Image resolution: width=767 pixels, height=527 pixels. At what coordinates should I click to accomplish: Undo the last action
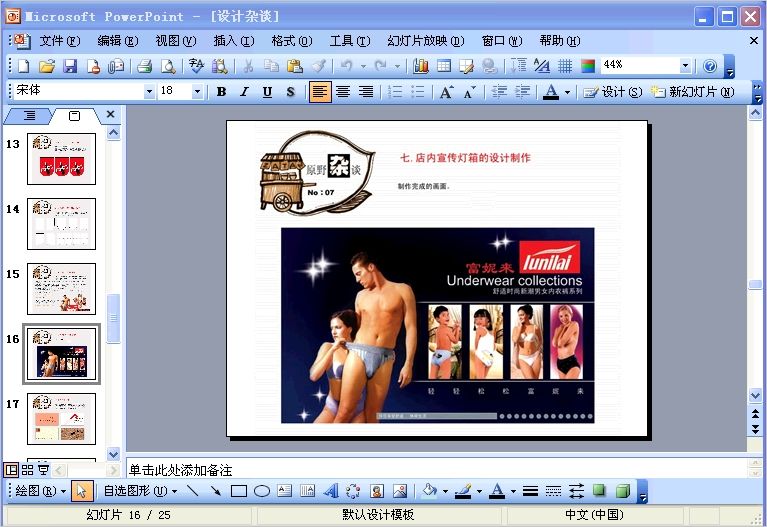click(x=346, y=66)
